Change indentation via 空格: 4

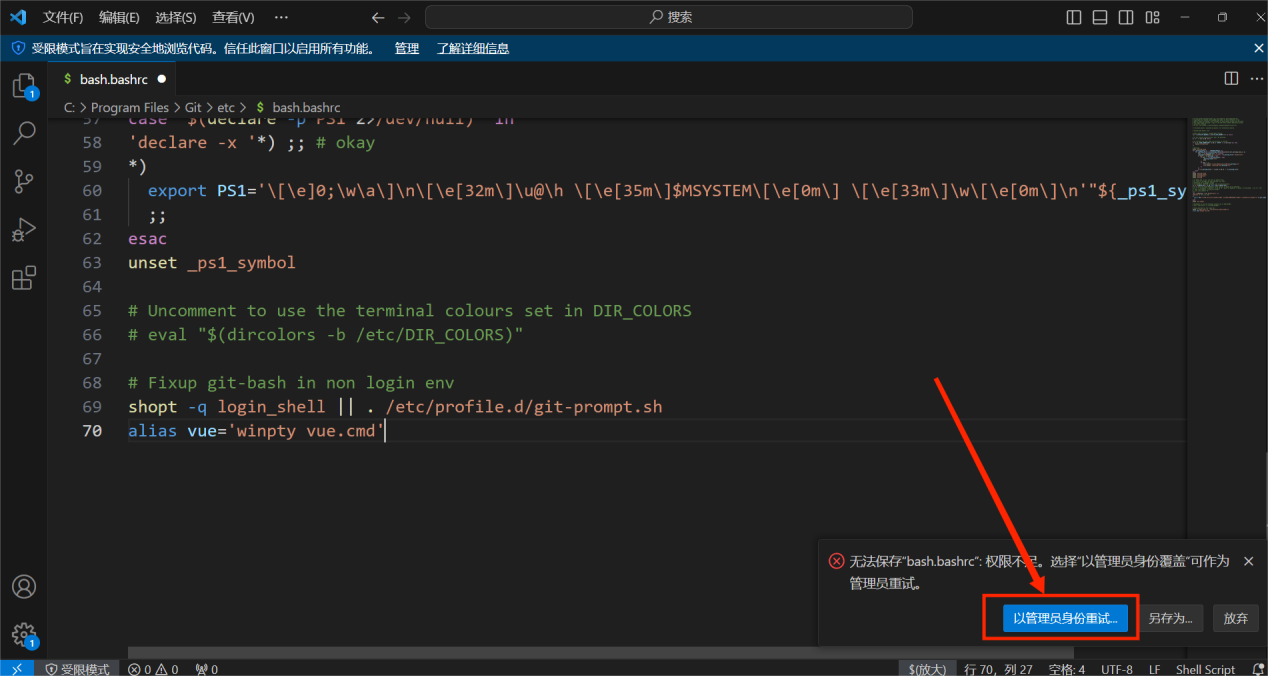pyautogui.click(x=1067, y=669)
